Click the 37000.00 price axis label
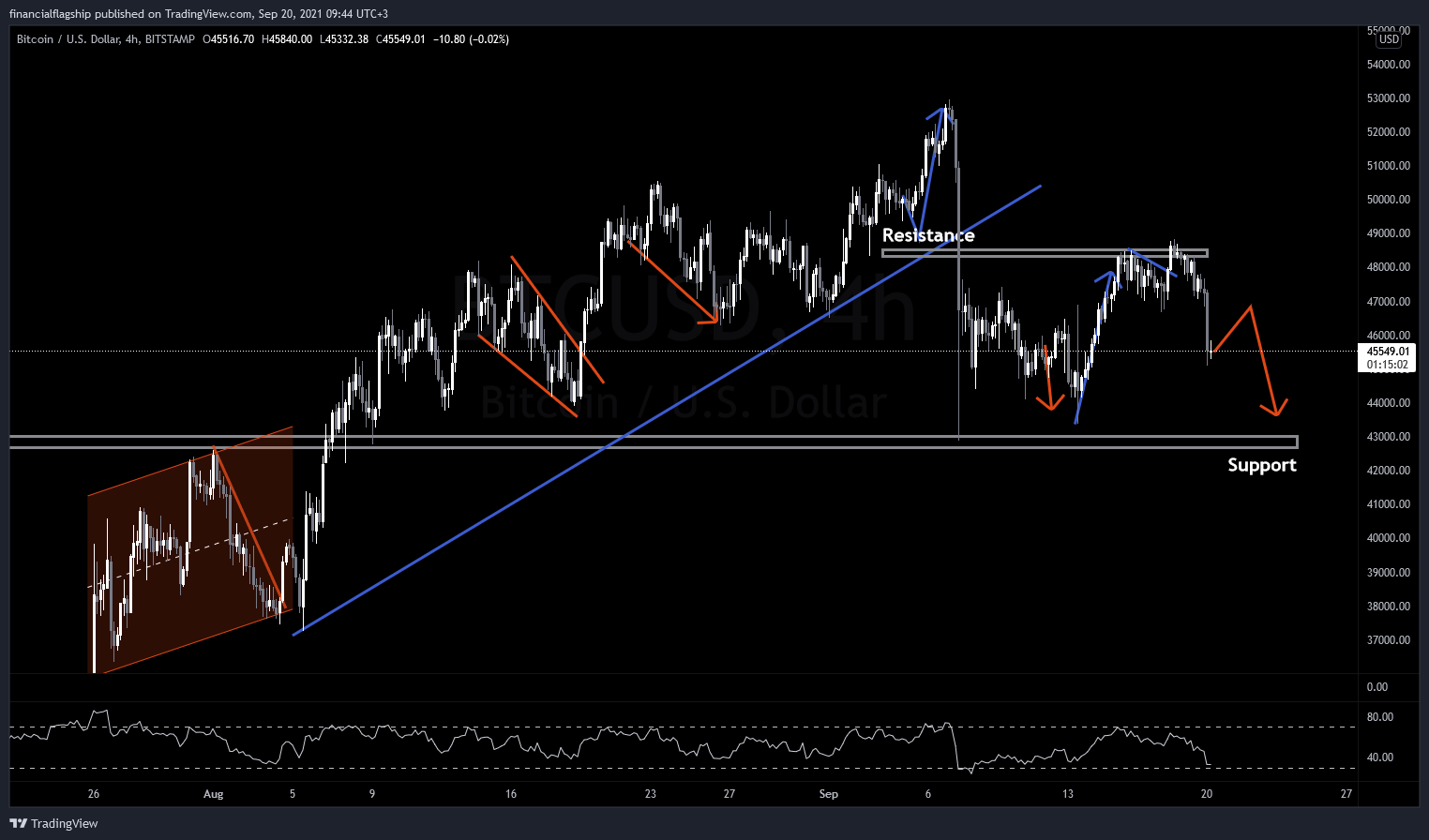This screenshot has height=840, width=1429. click(1389, 640)
